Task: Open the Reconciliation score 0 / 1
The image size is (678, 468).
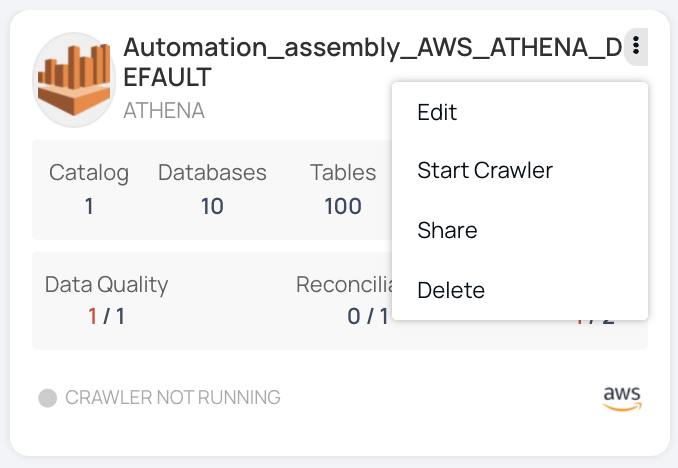Action: pyautogui.click(x=368, y=316)
